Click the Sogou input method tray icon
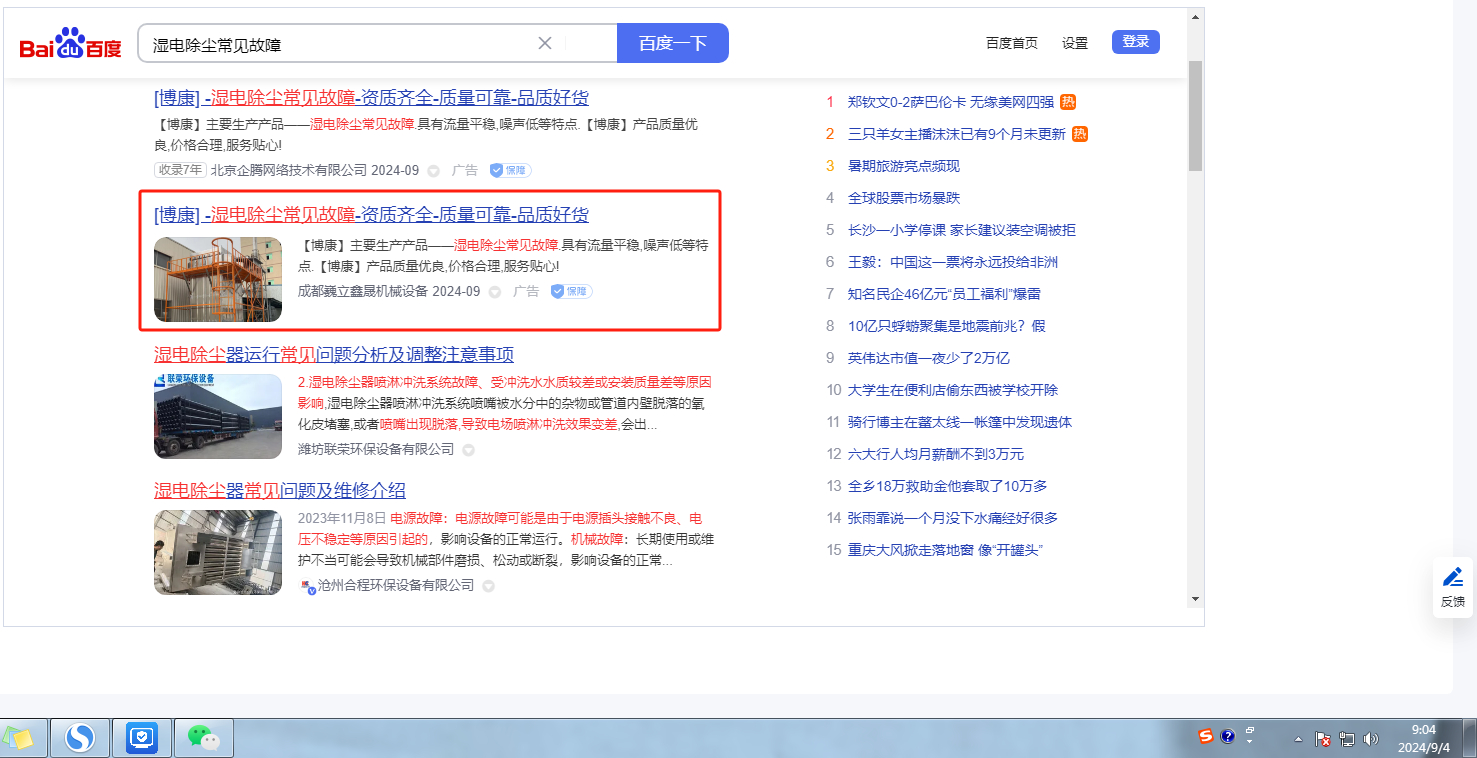This screenshot has height=758, width=1477. pyautogui.click(x=1206, y=737)
